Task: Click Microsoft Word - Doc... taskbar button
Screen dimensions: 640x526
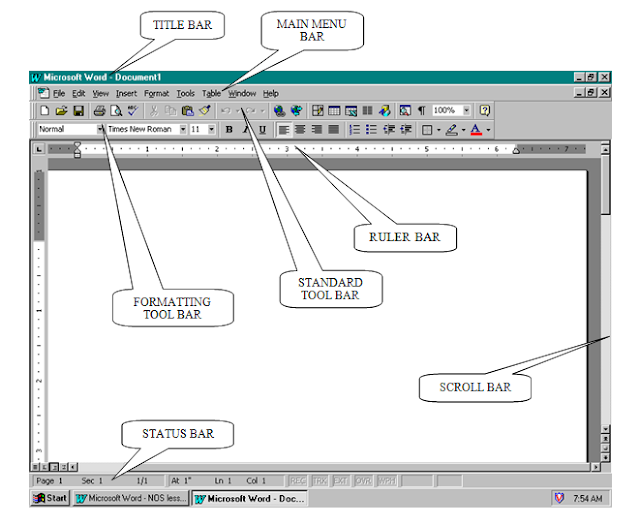Action: point(250,498)
